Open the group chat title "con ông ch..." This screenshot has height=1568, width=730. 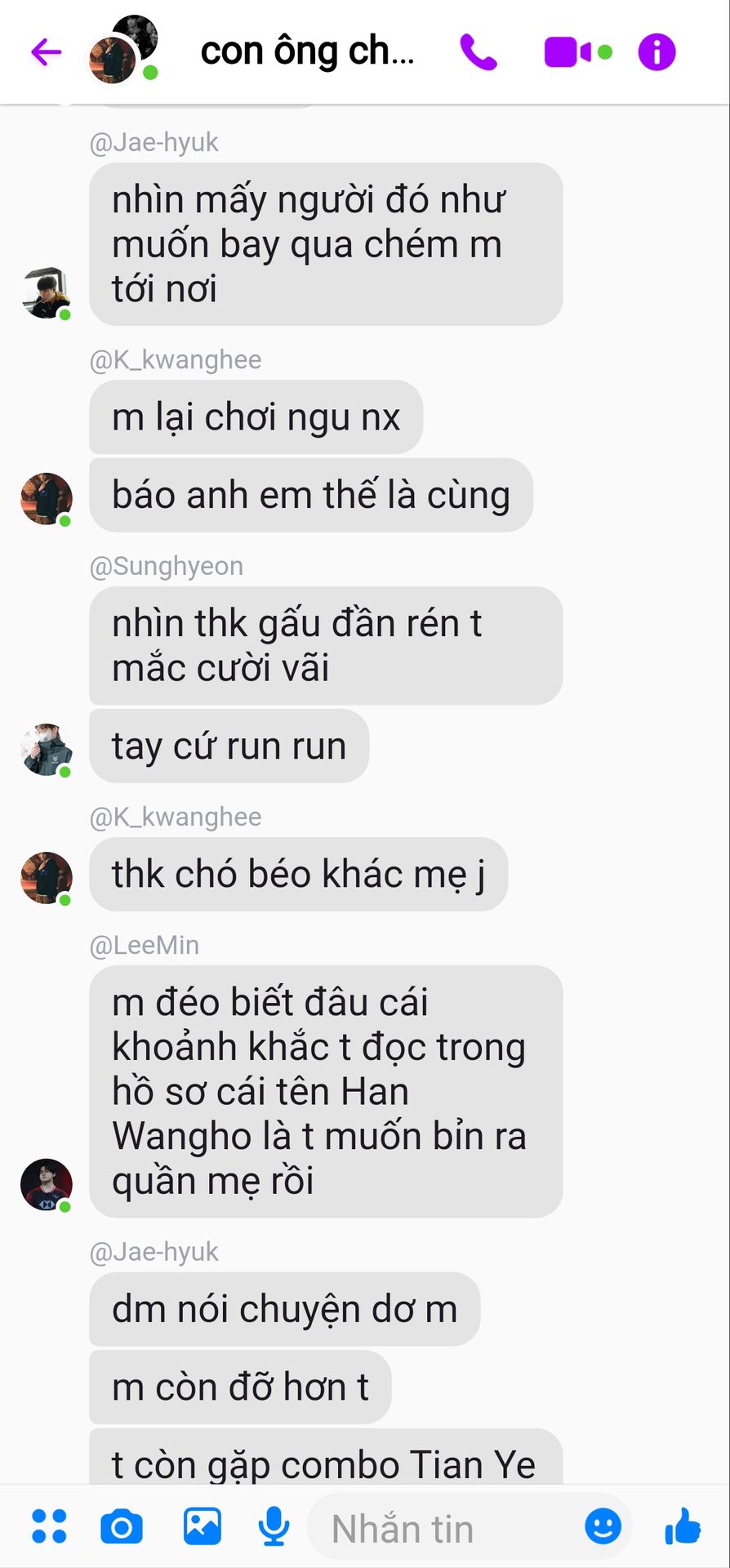click(x=308, y=51)
